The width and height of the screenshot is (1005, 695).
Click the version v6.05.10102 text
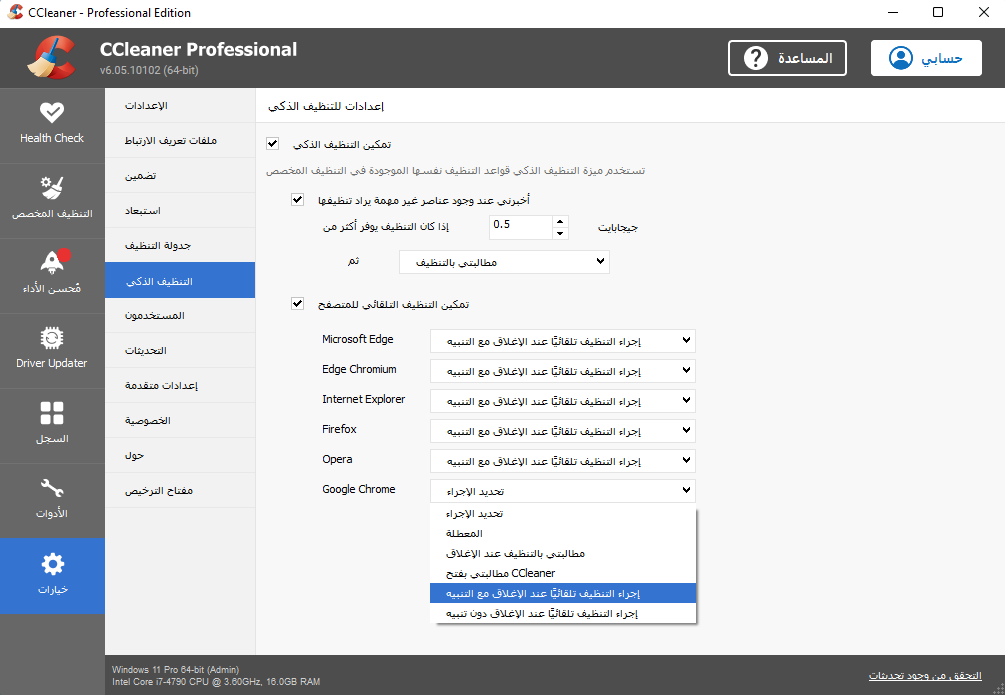149,70
